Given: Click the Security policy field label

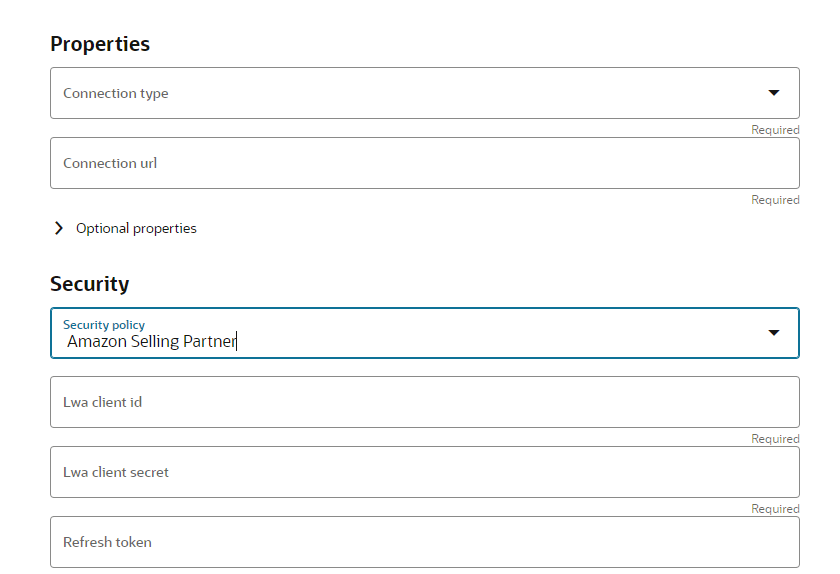Looking at the screenshot, I should click(104, 325).
